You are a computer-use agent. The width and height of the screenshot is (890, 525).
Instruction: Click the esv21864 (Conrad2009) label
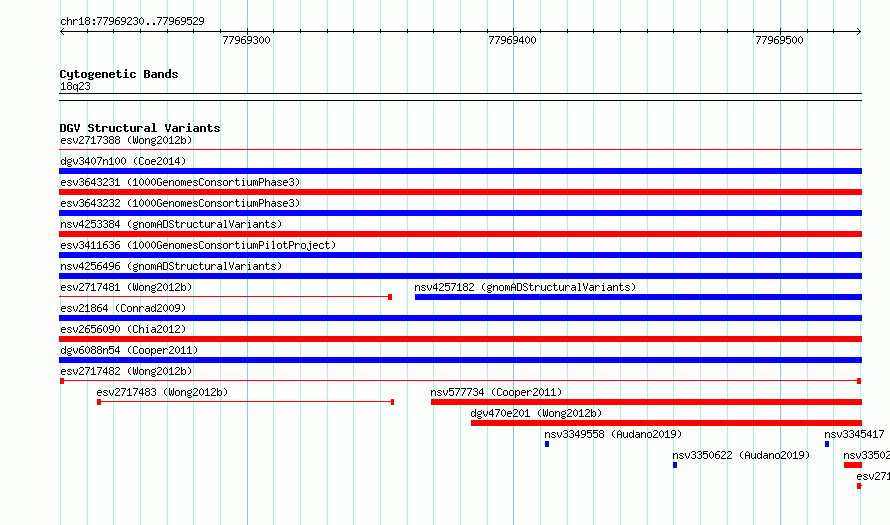(123, 308)
